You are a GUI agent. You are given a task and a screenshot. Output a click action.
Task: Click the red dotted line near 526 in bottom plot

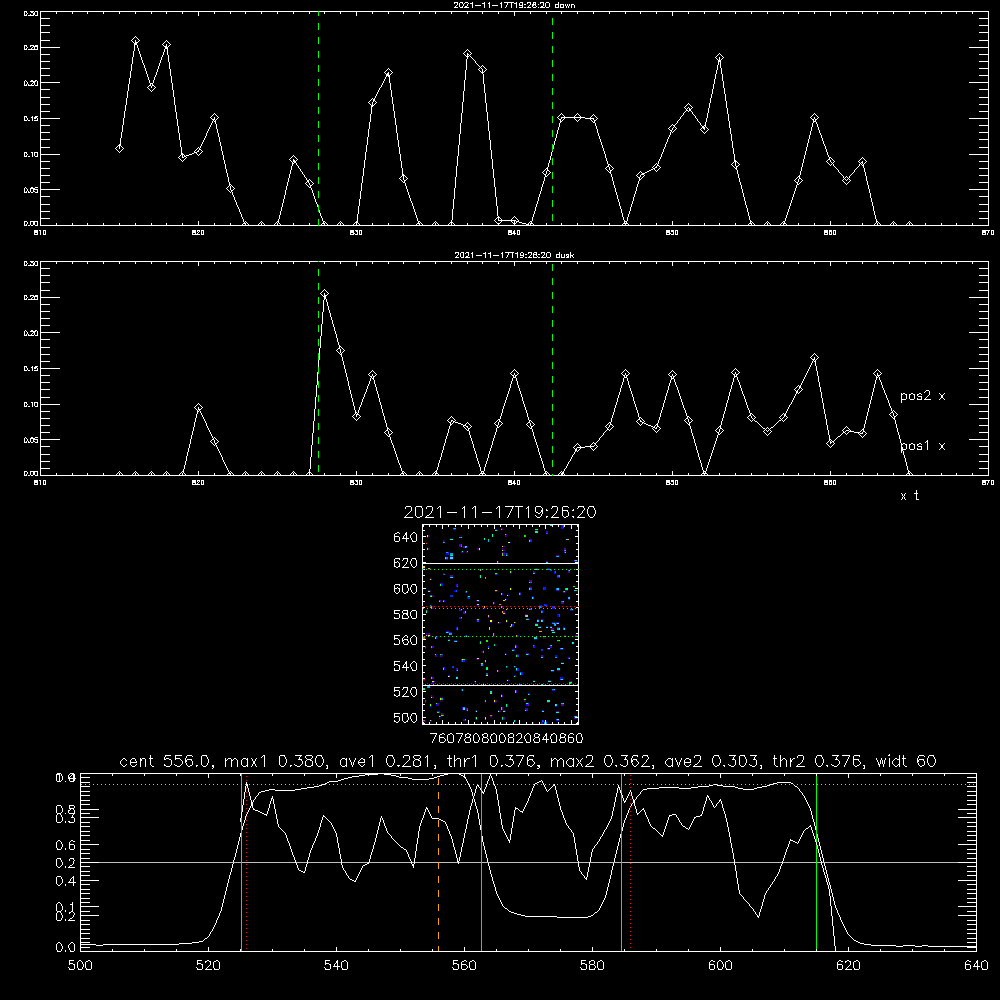pos(246,861)
